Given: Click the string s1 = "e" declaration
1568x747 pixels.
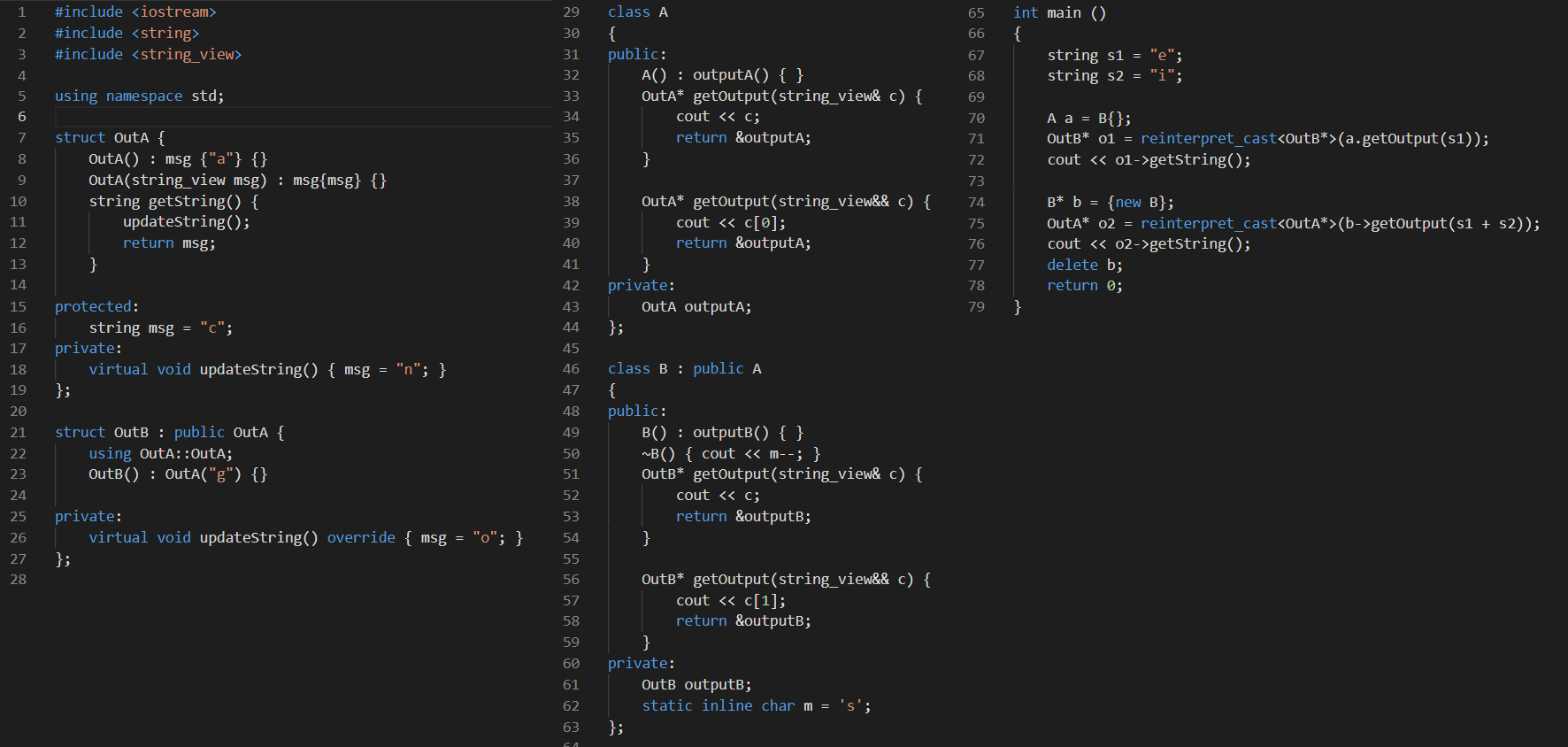Looking at the screenshot, I should coord(1114,56).
